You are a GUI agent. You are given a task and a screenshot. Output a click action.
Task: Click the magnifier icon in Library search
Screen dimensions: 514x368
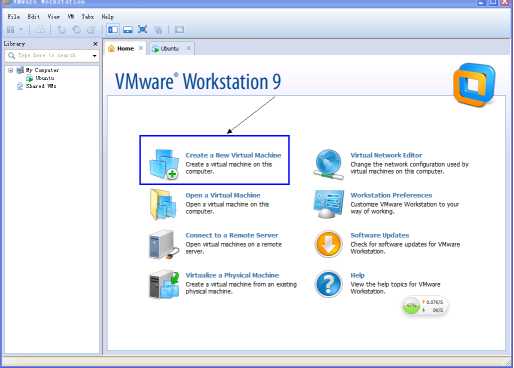(11, 55)
